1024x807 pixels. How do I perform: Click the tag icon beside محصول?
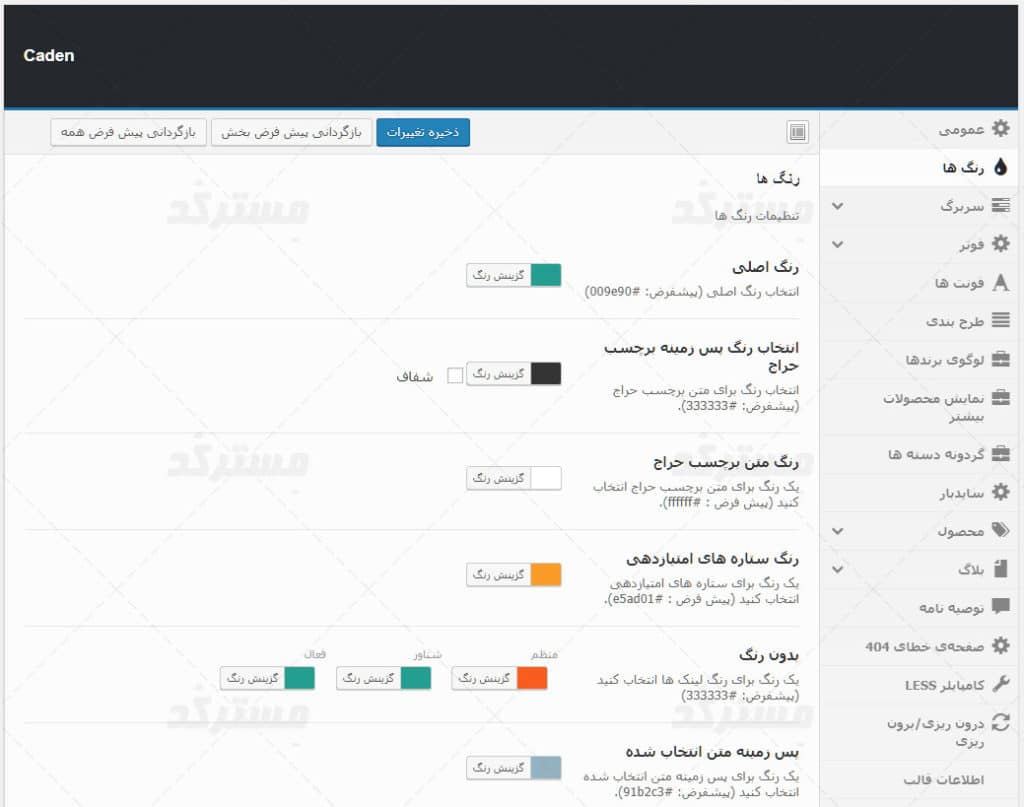(1000, 530)
